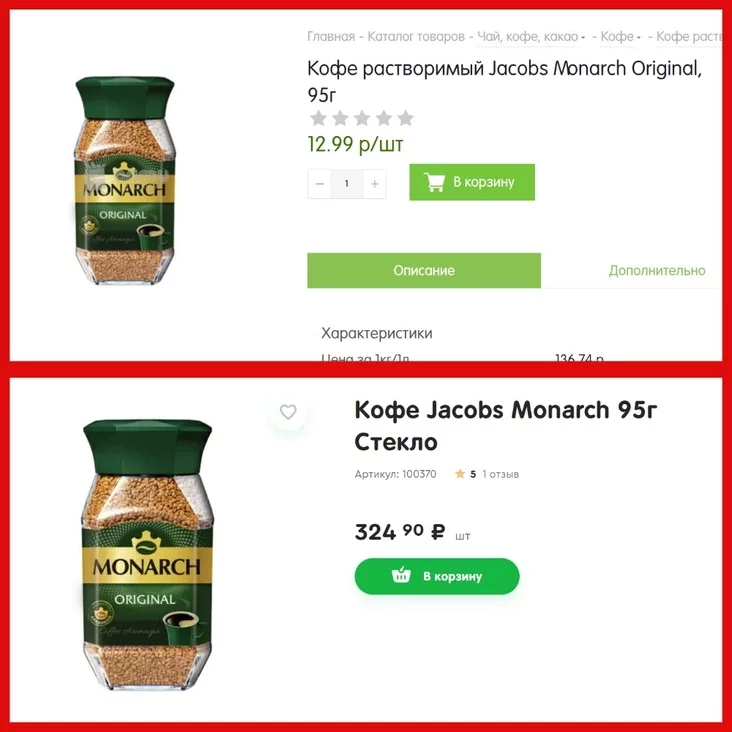This screenshot has height=732, width=732.
Task: Click the fifth rating star
Action: pos(406,118)
